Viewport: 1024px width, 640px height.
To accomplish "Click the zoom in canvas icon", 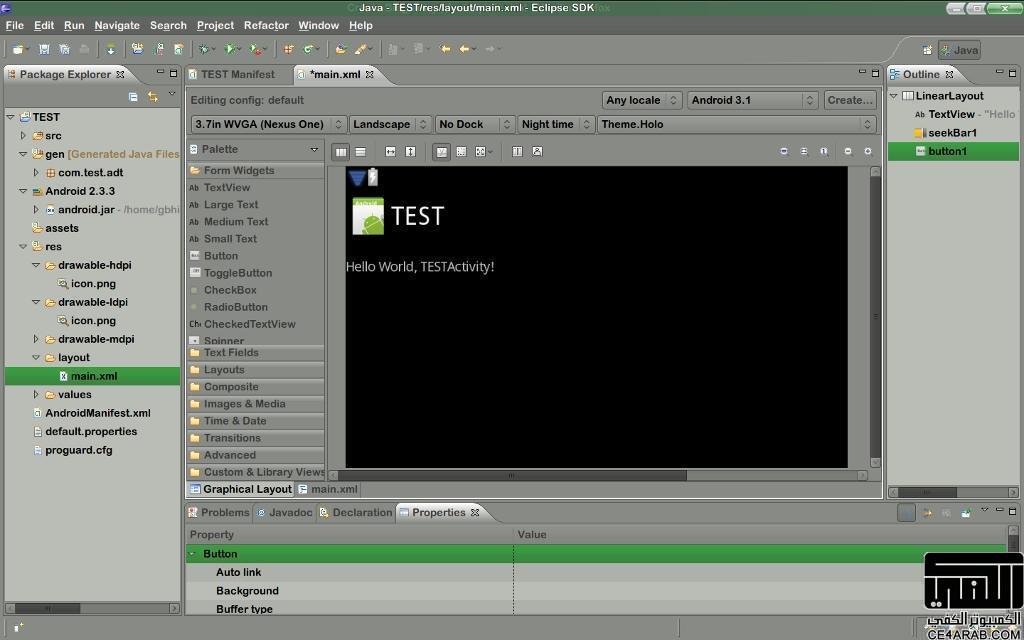I will [868, 152].
